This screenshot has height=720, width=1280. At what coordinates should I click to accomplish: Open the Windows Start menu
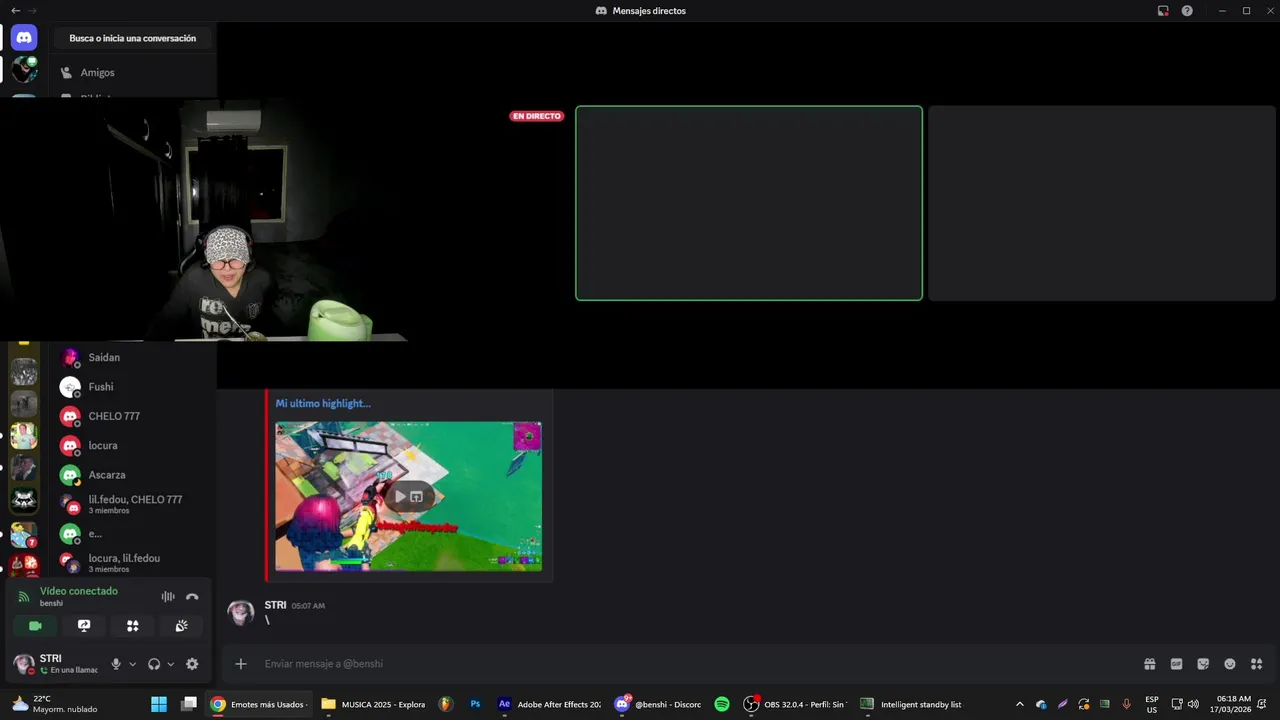[x=159, y=704]
